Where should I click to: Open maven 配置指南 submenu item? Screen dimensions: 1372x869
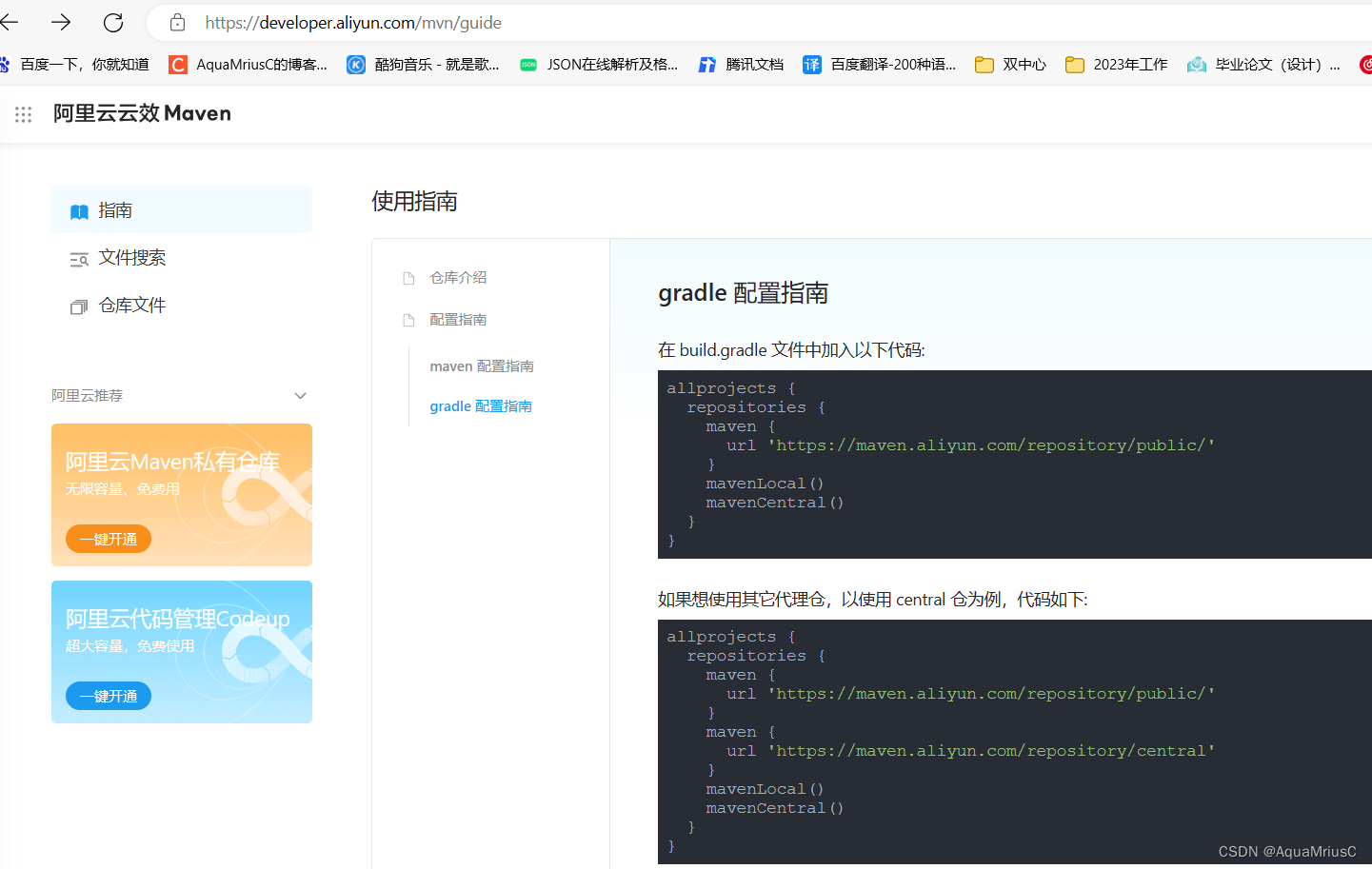[x=482, y=366]
